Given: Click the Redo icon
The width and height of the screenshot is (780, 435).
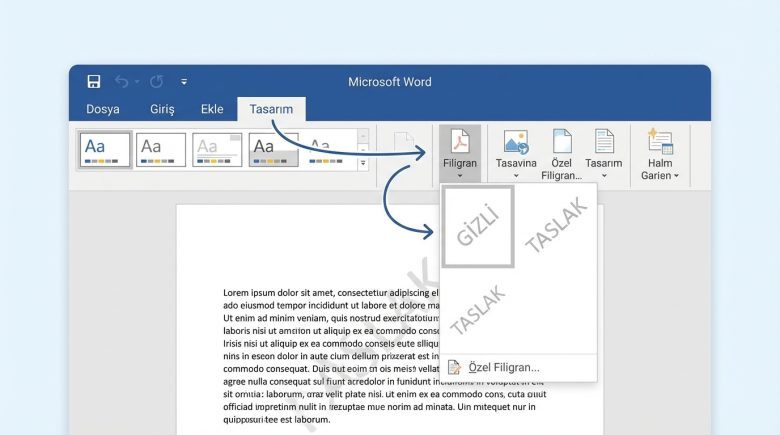Looking at the screenshot, I should click(x=157, y=82).
